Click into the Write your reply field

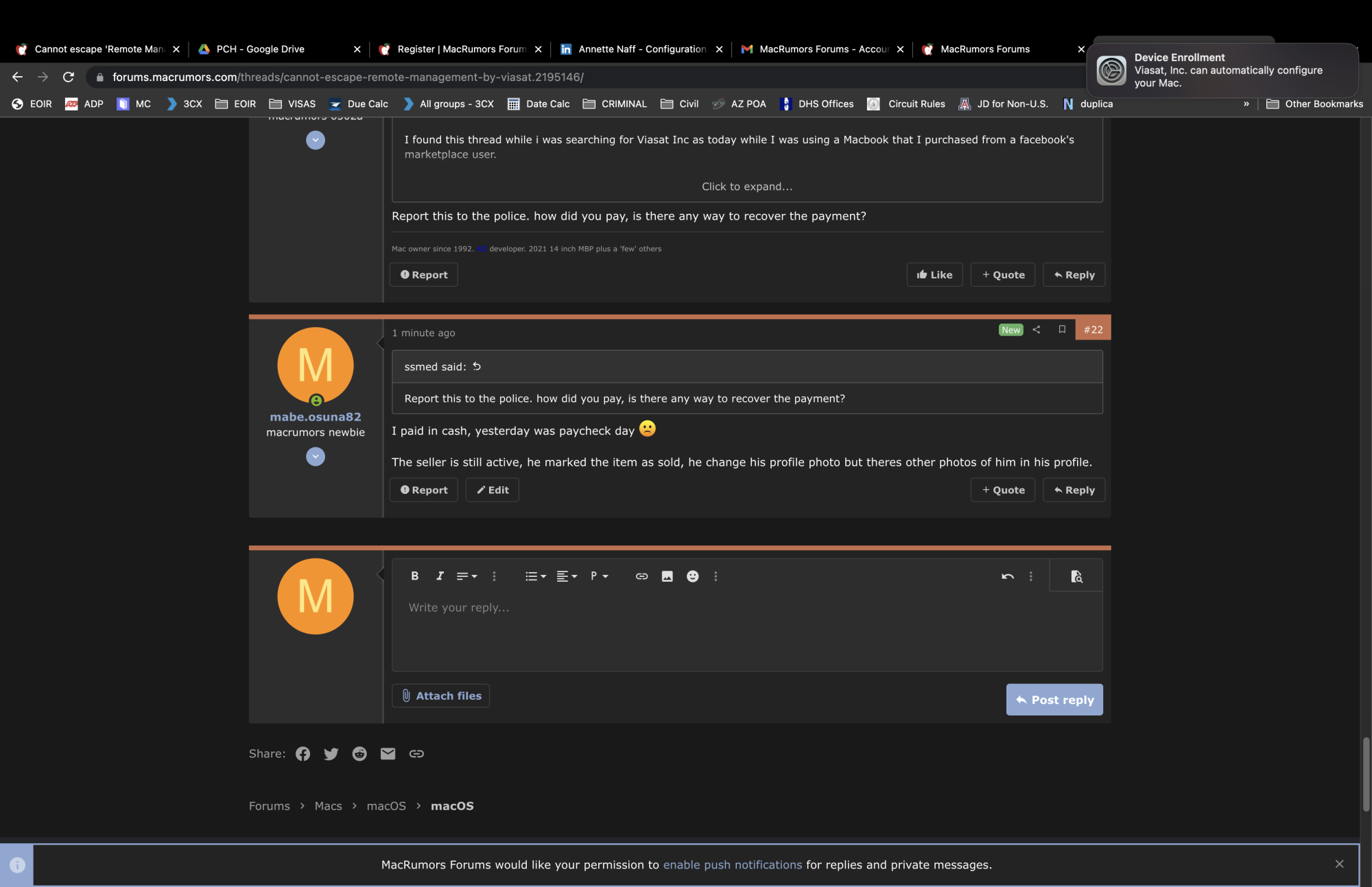(746, 631)
